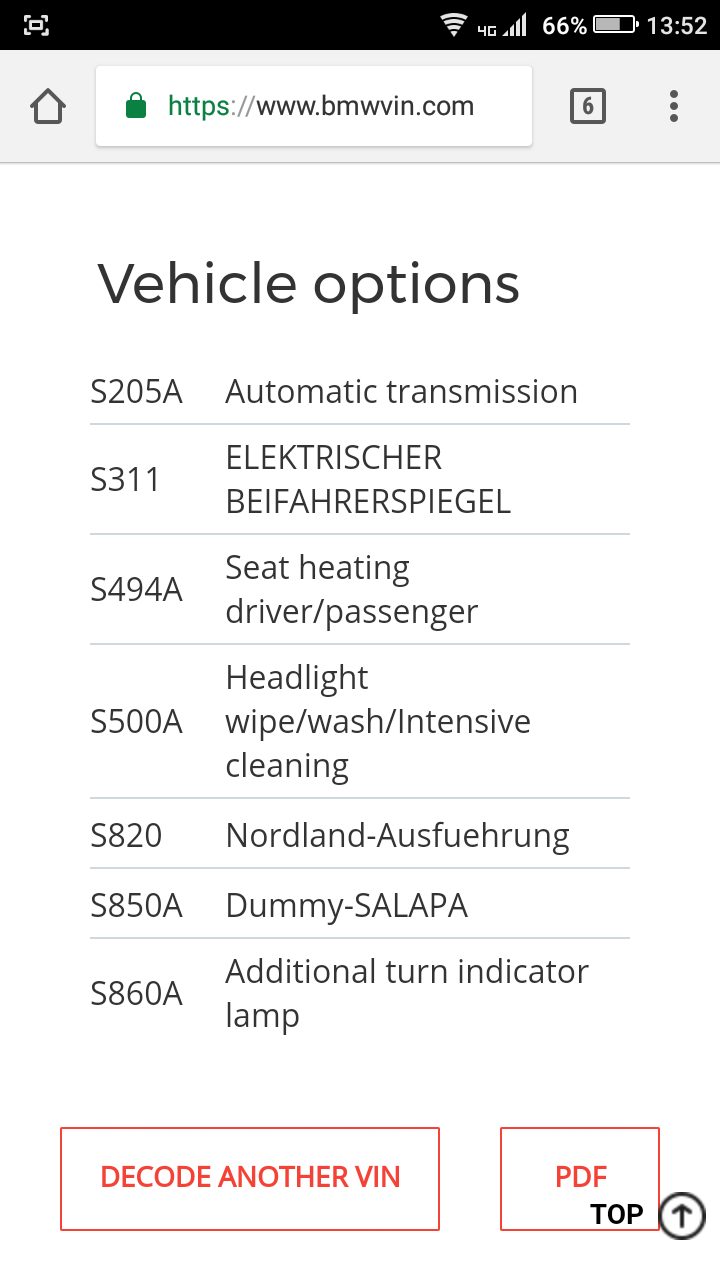The image size is (720, 1280).
Task: Open the Chrome three-dot menu
Action: (x=674, y=106)
